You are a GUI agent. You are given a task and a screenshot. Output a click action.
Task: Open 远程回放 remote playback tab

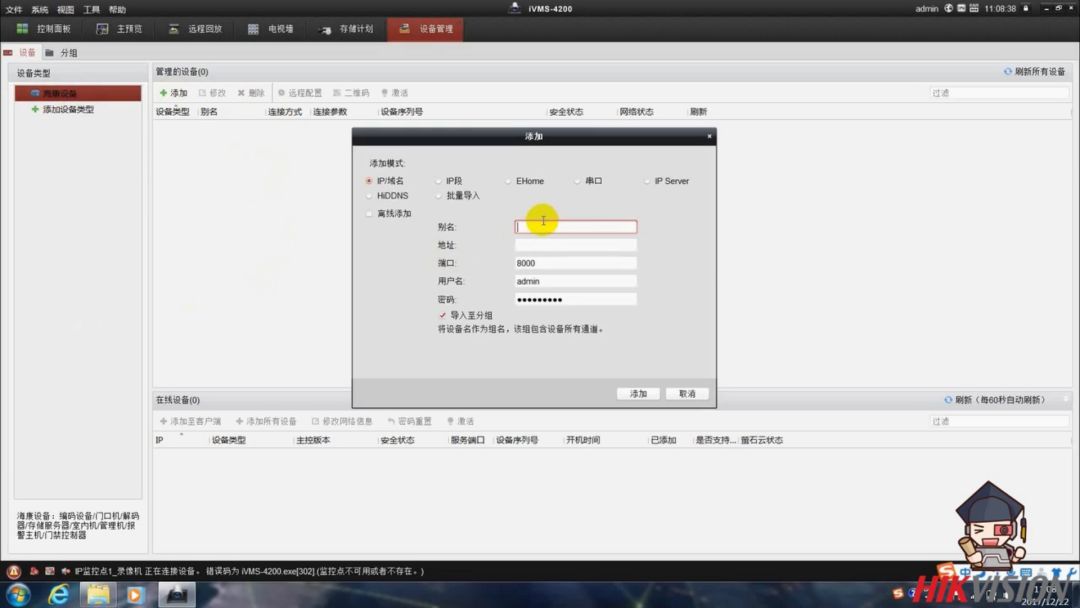tap(196, 29)
